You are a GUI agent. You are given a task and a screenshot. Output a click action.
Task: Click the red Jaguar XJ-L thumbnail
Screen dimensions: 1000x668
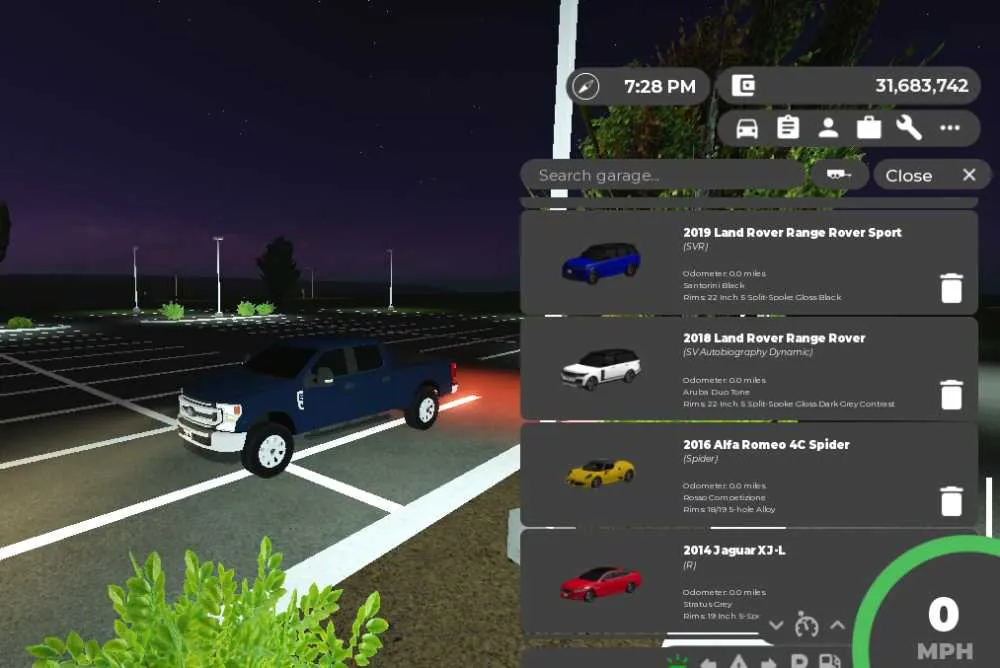(x=601, y=583)
